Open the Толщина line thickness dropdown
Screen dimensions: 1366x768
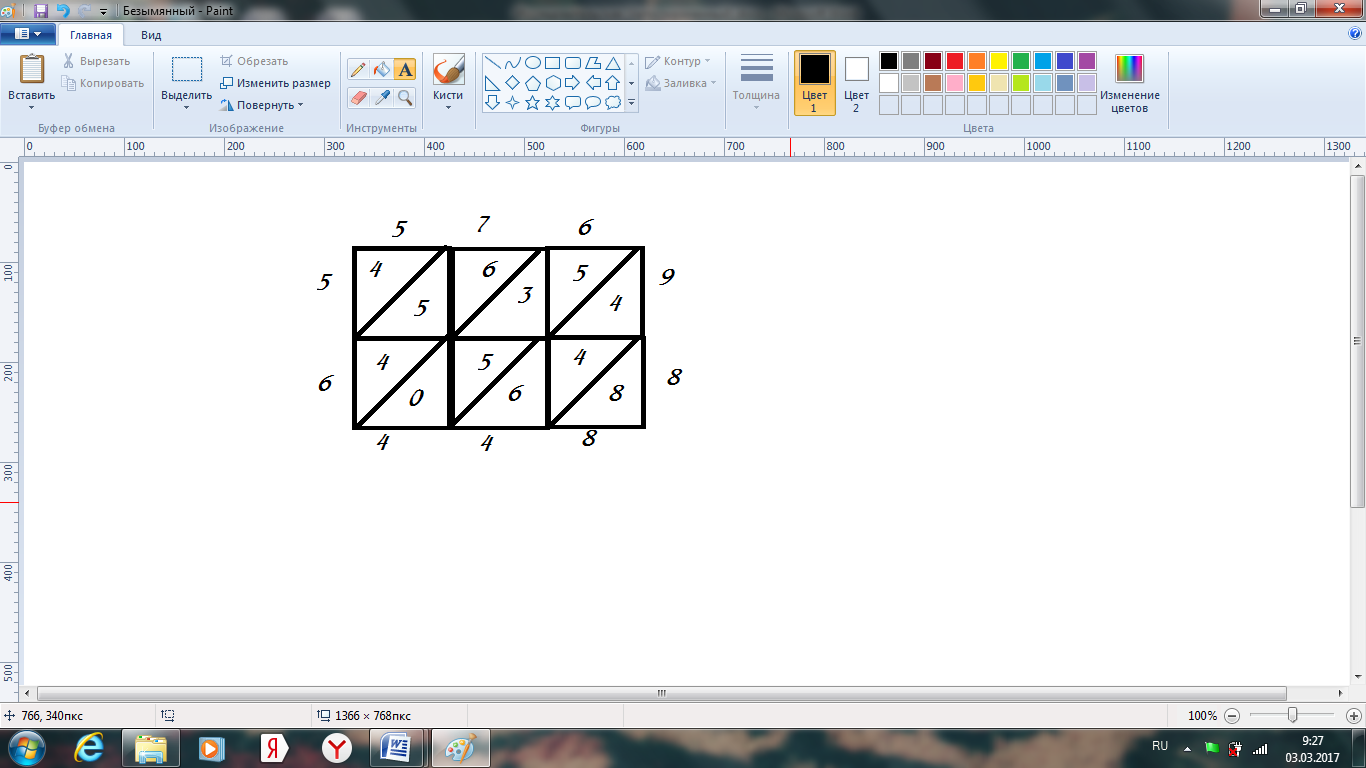[756, 83]
